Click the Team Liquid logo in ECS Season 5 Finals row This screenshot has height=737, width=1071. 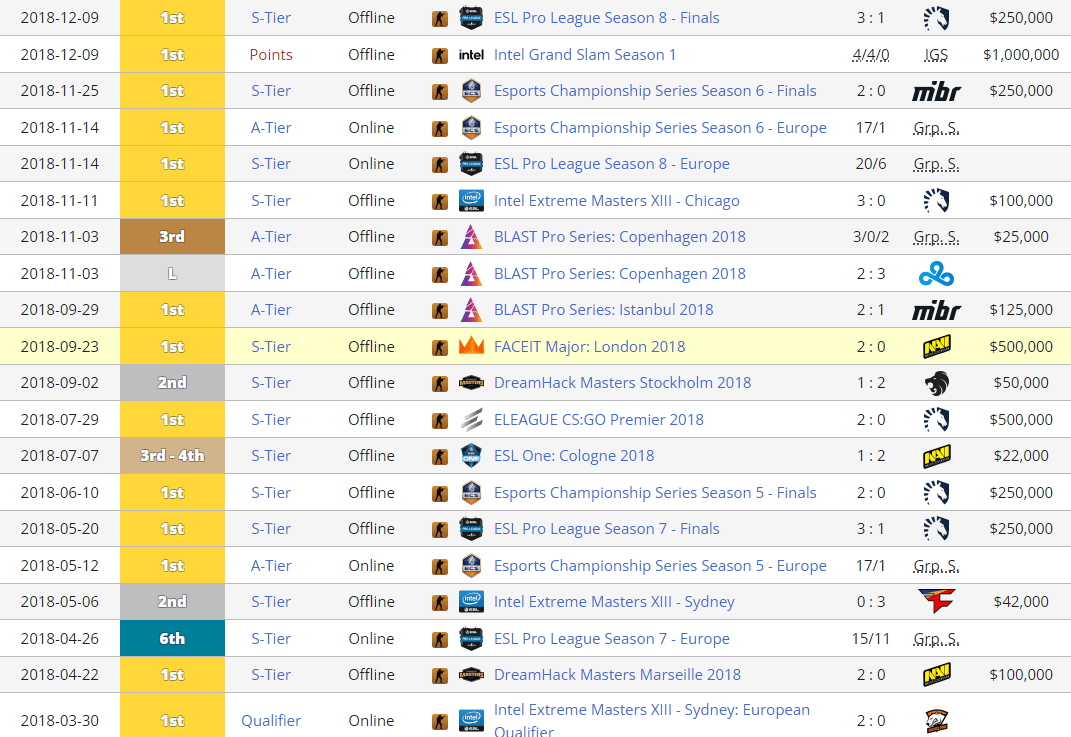pyautogui.click(x=936, y=492)
